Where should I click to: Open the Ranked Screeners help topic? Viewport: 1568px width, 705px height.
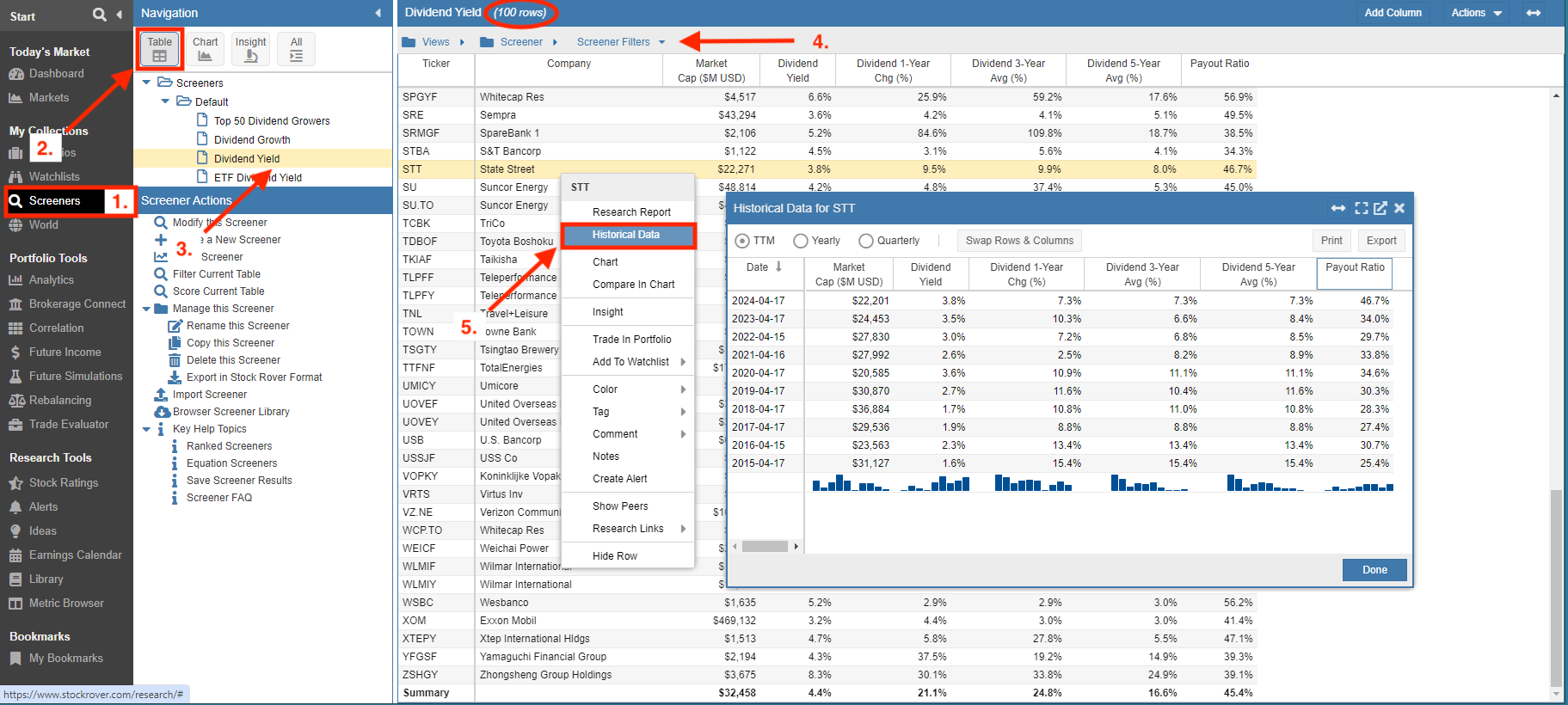229,446
